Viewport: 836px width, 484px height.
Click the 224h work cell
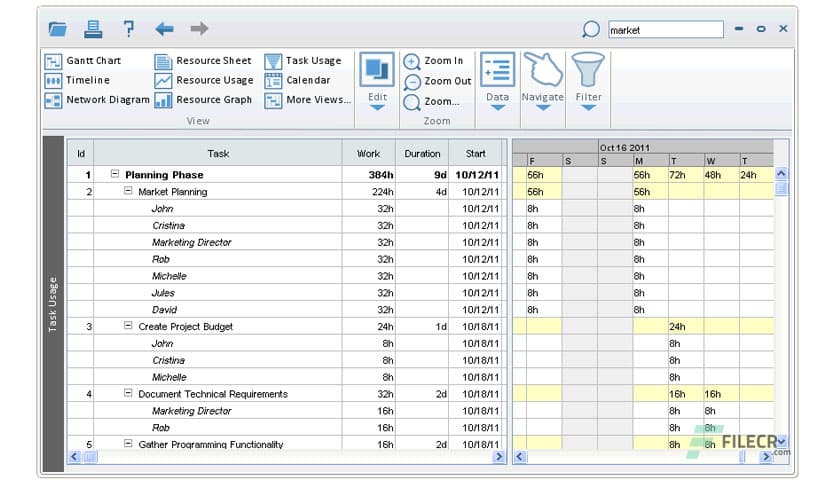(x=369, y=192)
